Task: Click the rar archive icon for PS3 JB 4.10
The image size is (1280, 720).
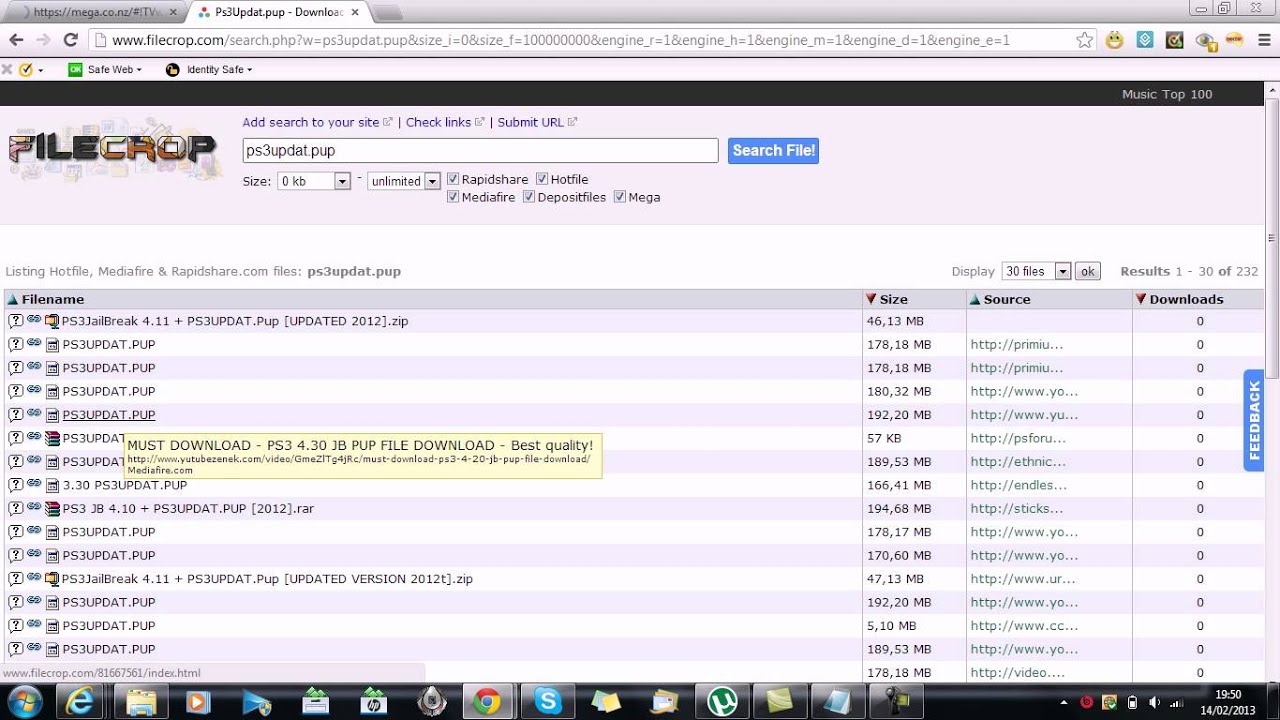Action: click(x=52, y=509)
